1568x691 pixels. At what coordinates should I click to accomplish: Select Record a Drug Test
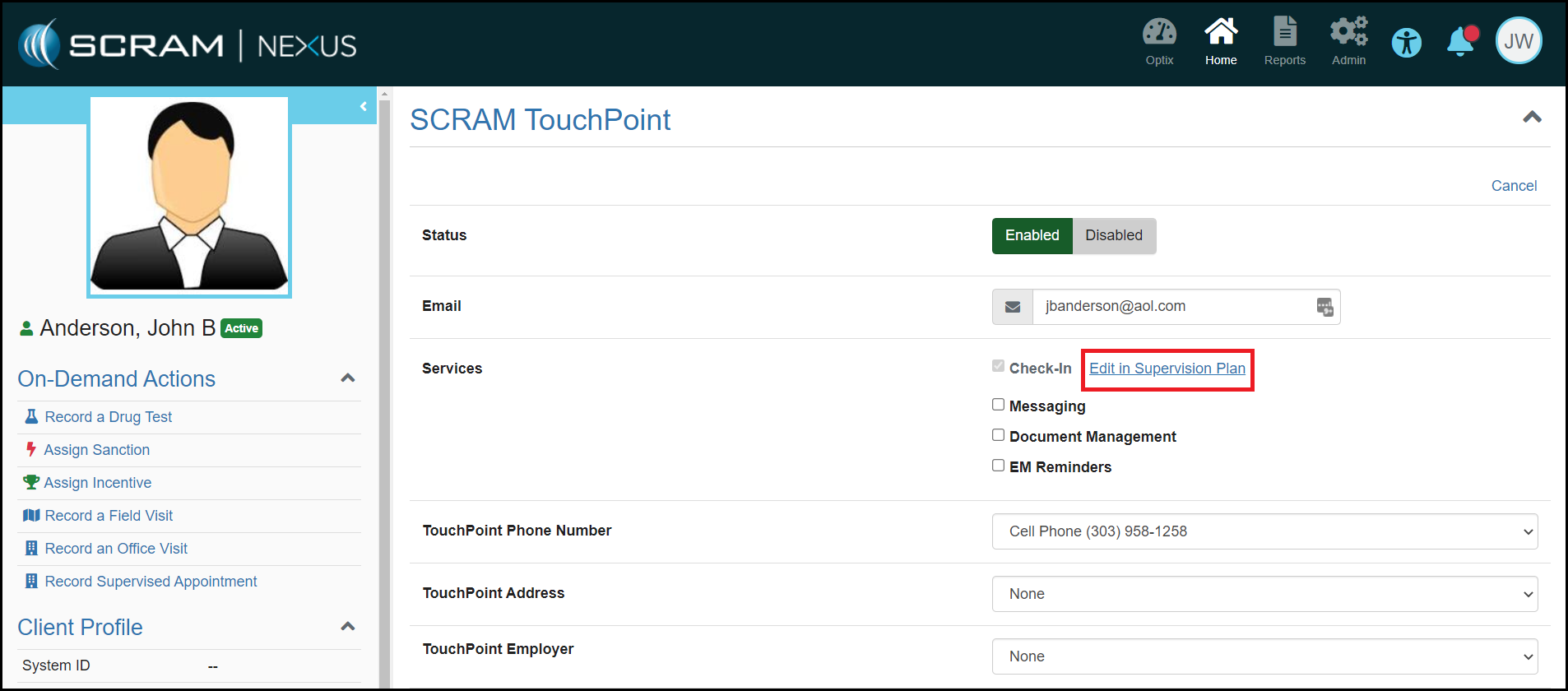(x=108, y=417)
